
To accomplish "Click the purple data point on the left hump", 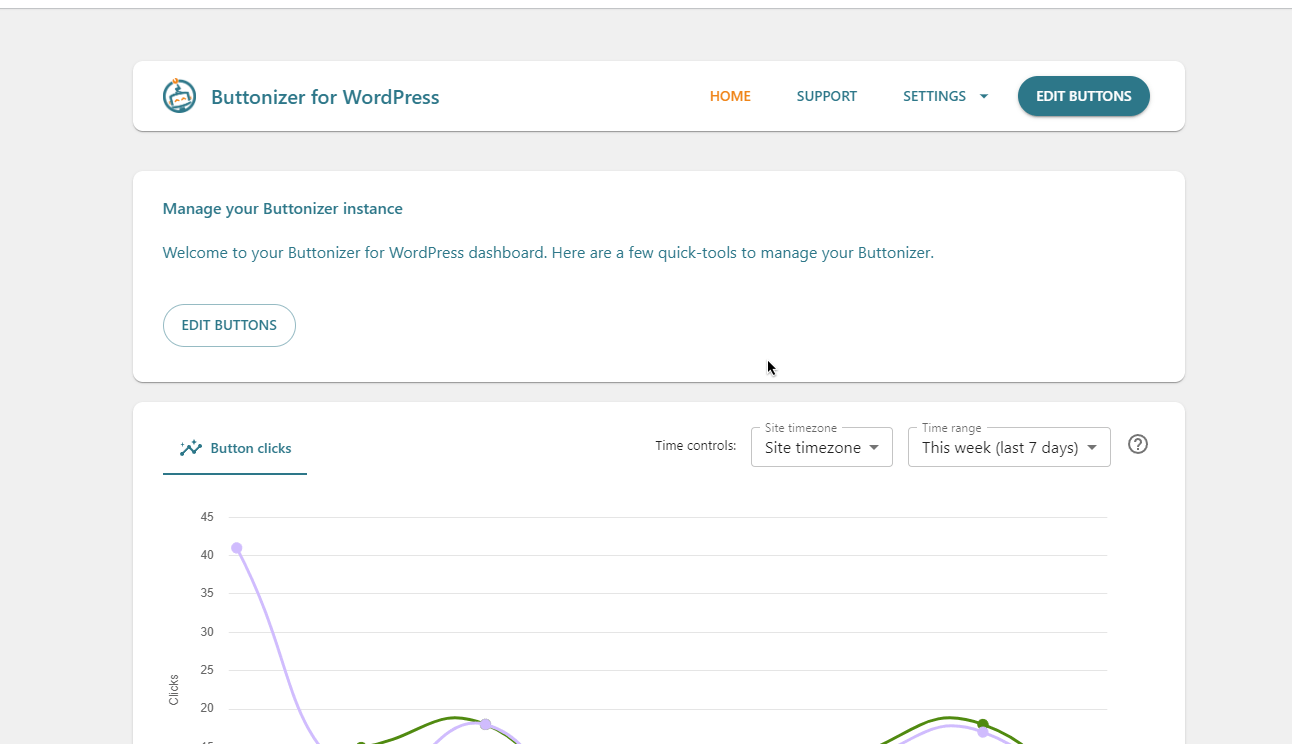I will tap(486, 724).
